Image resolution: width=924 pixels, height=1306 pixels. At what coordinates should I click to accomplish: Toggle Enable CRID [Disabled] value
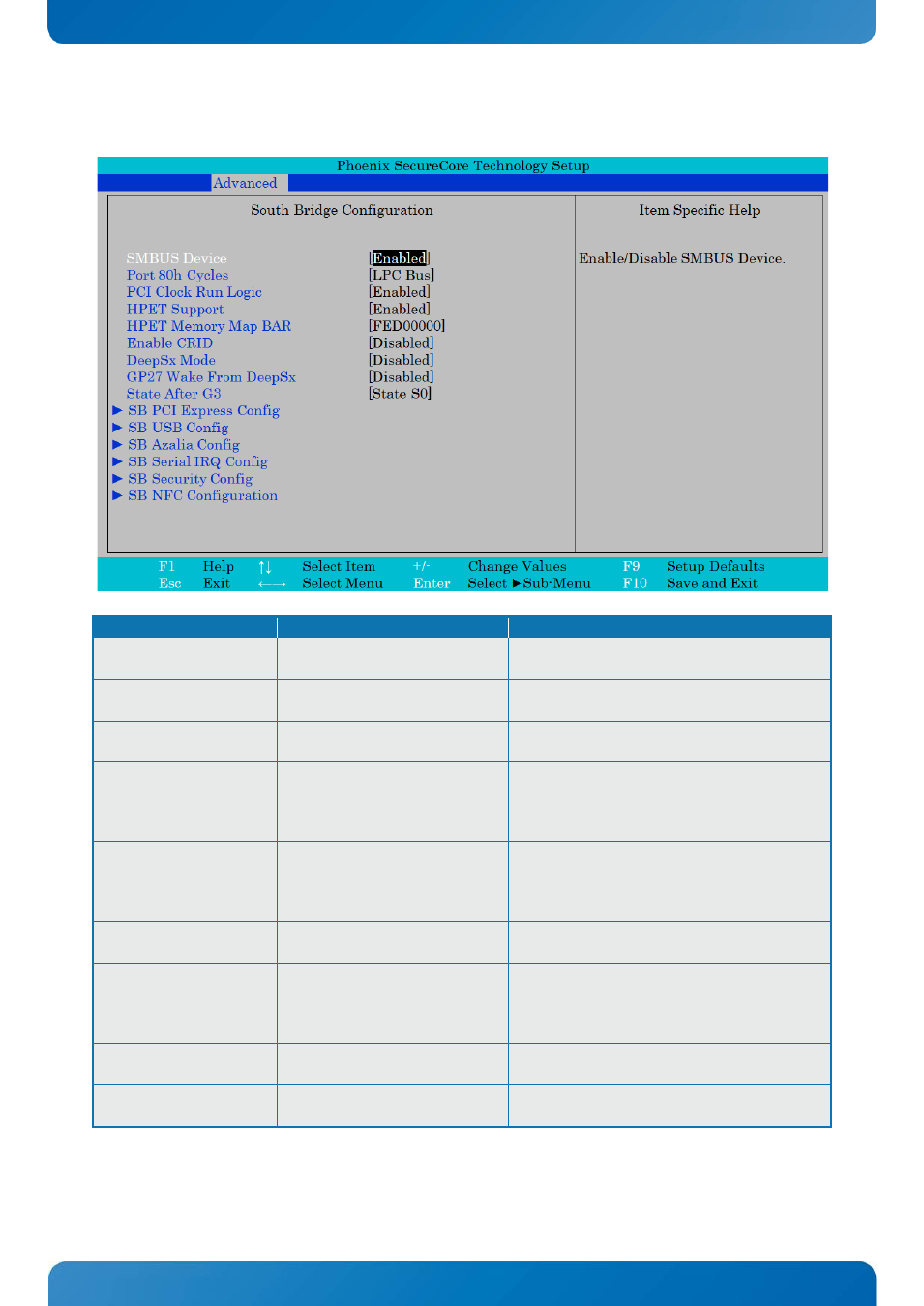click(402, 343)
